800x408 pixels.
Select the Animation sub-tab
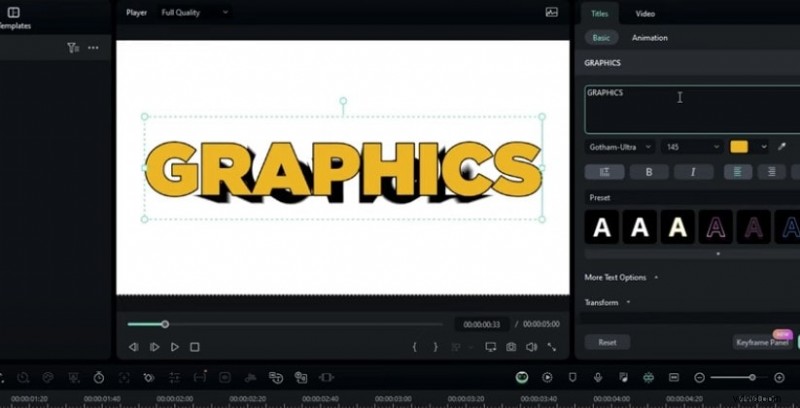(649, 38)
